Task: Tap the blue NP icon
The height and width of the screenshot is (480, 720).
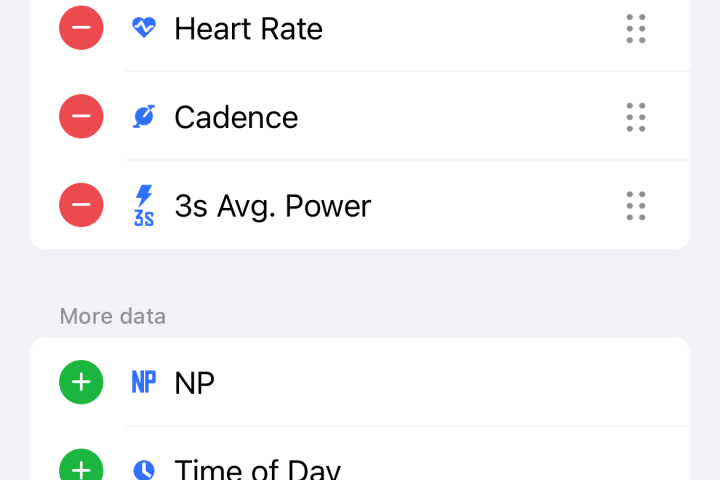Action: (144, 382)
